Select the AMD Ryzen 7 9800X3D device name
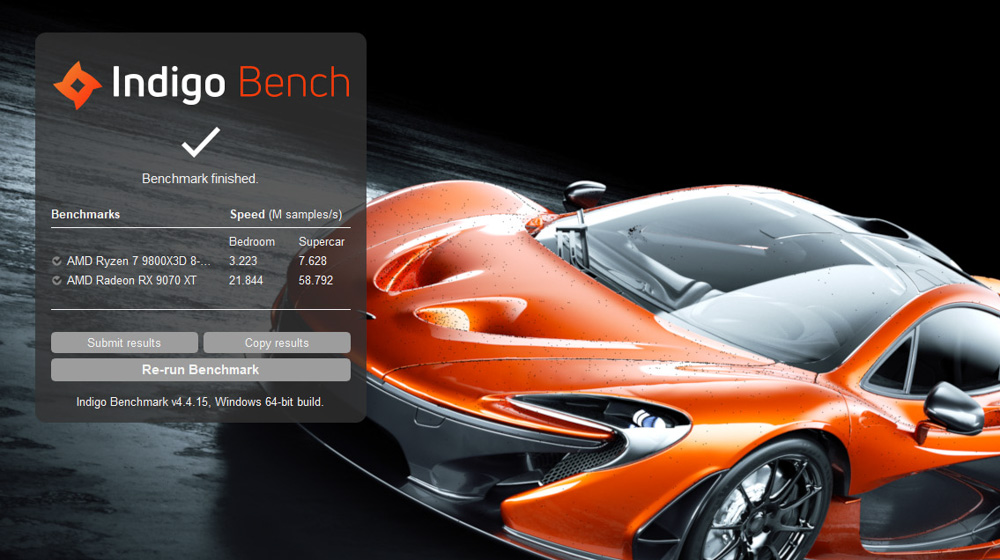 point(138,261)
